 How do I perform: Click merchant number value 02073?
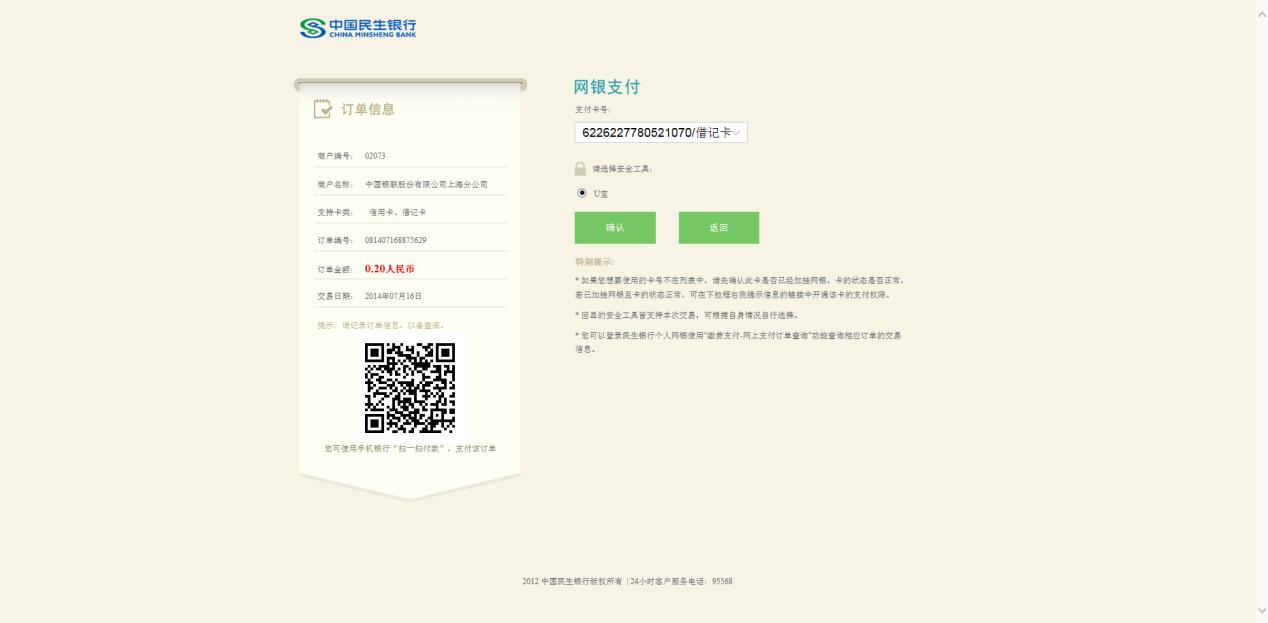click(375, 156)
